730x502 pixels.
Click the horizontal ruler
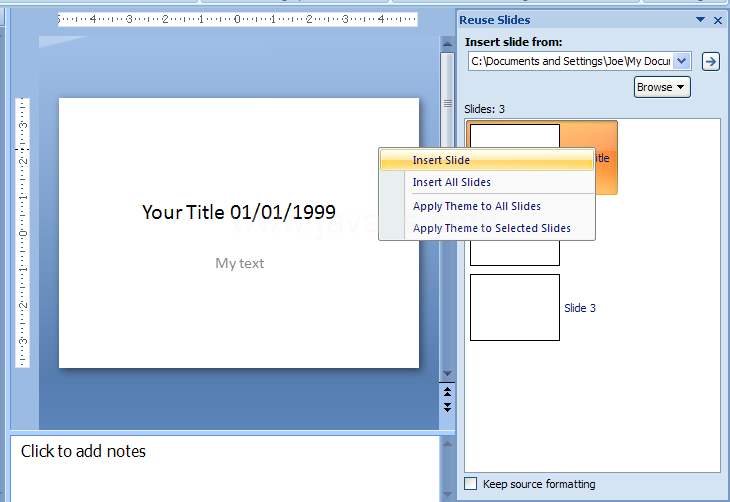[x=237, y=19]
